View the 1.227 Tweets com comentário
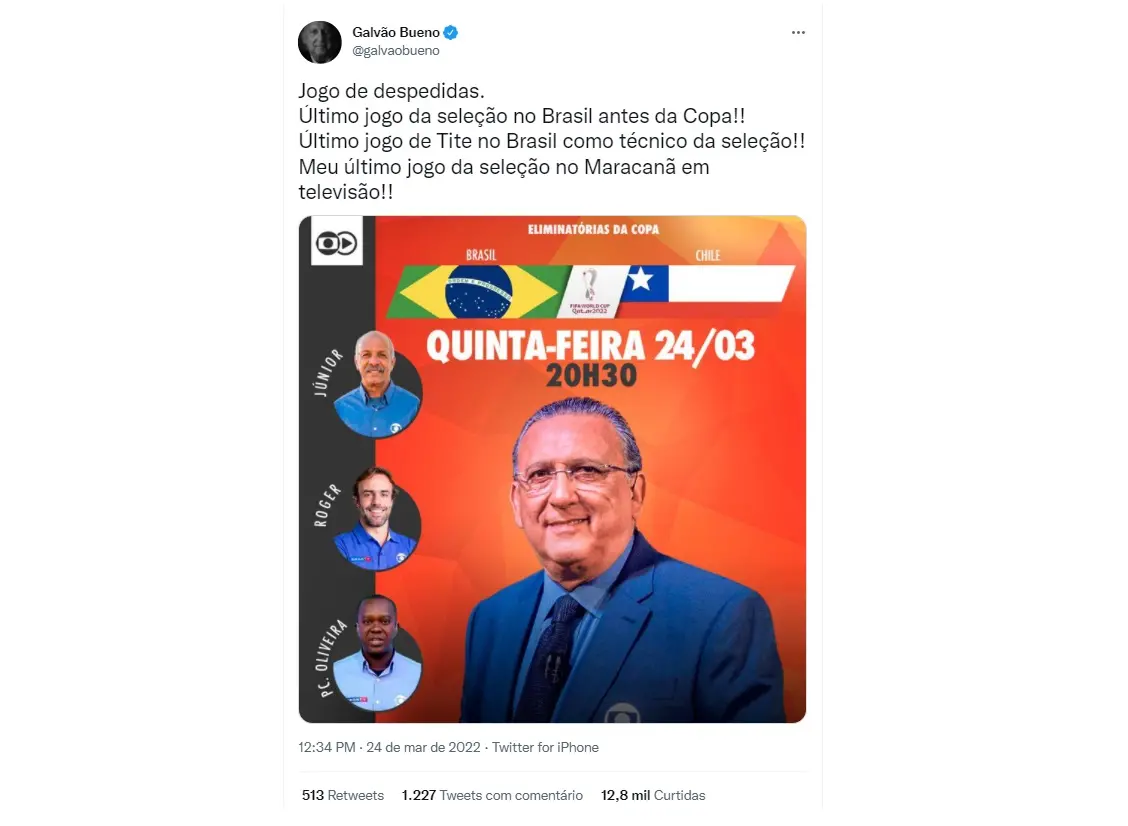The height and width of the screenshot is (826, 1128). click(x=492, y=796)
